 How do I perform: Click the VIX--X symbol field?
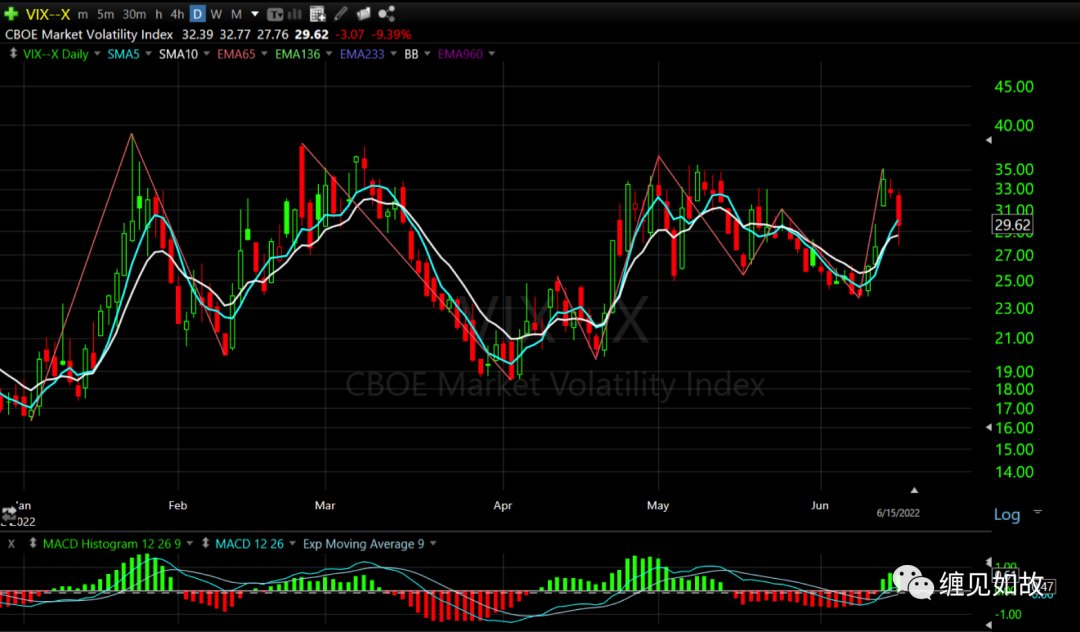coord(48,14)
